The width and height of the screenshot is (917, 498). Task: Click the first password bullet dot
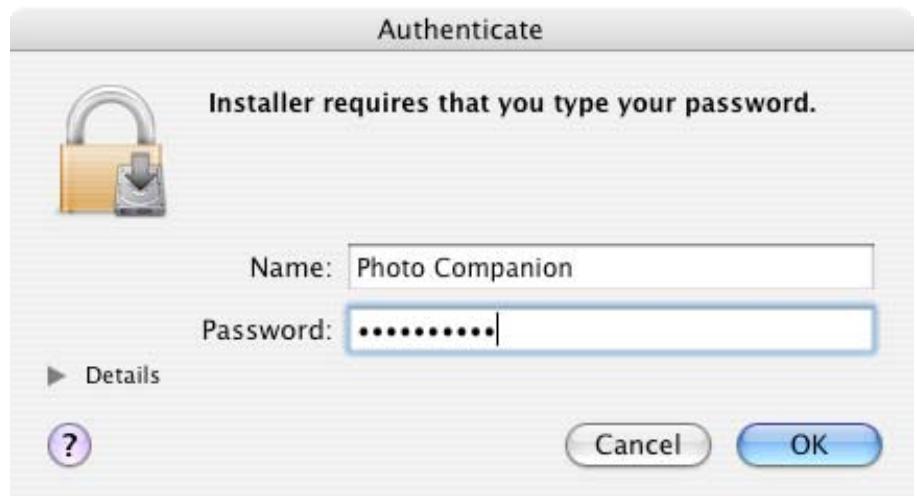tap(364, 332)
